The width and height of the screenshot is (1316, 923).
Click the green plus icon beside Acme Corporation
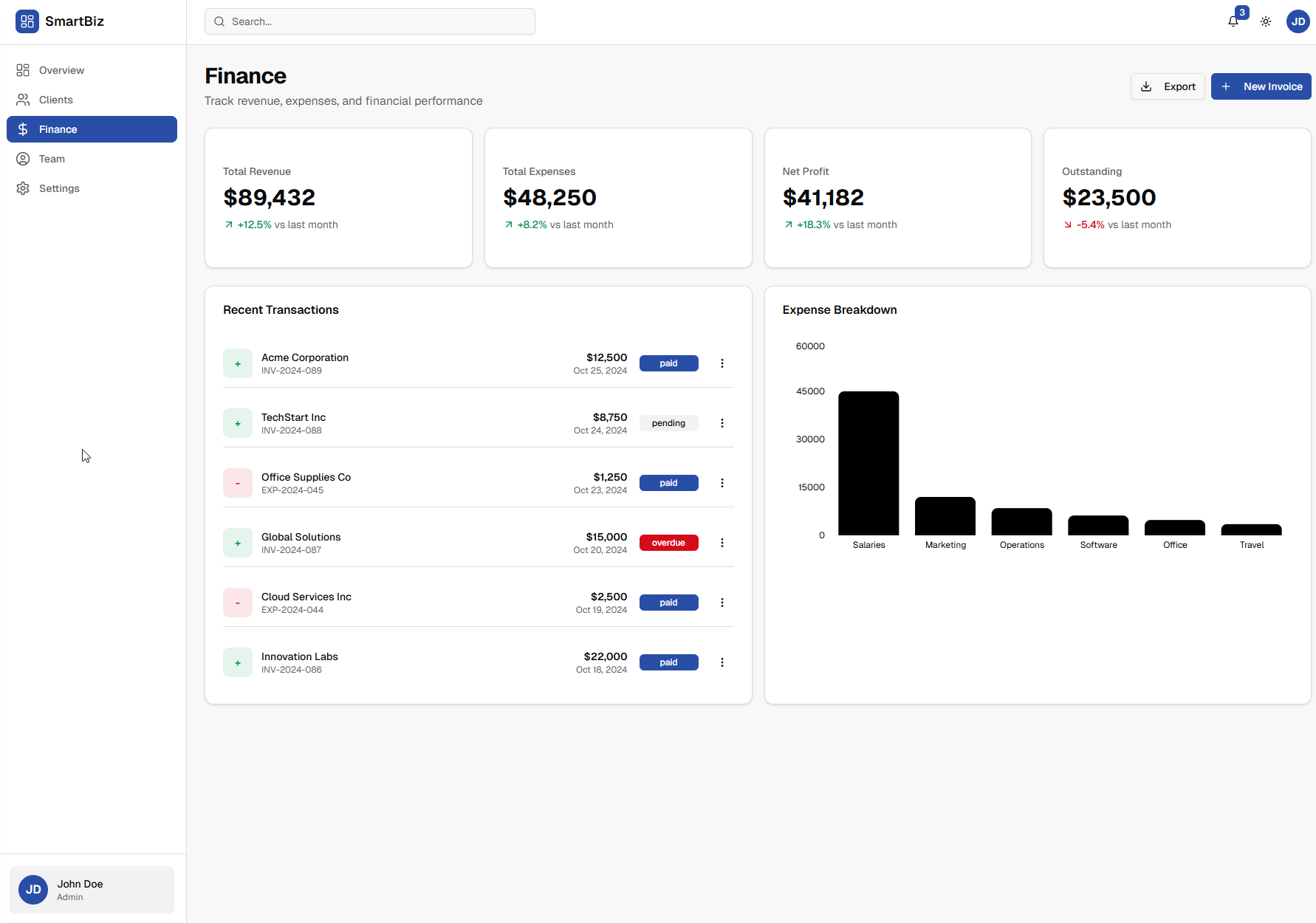(237, 363)
